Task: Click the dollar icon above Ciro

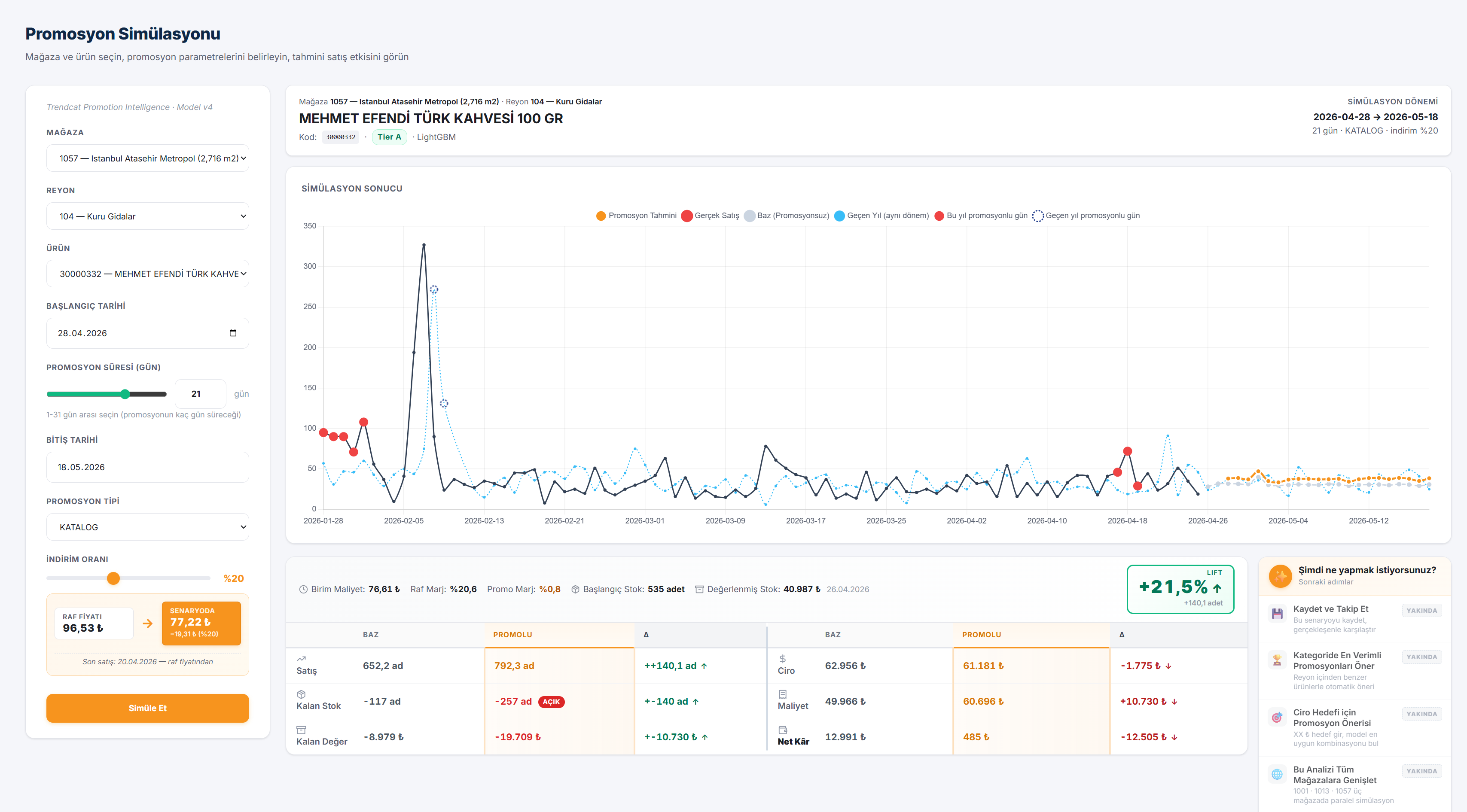Action: pyautogui.click(x=783, y=659)
